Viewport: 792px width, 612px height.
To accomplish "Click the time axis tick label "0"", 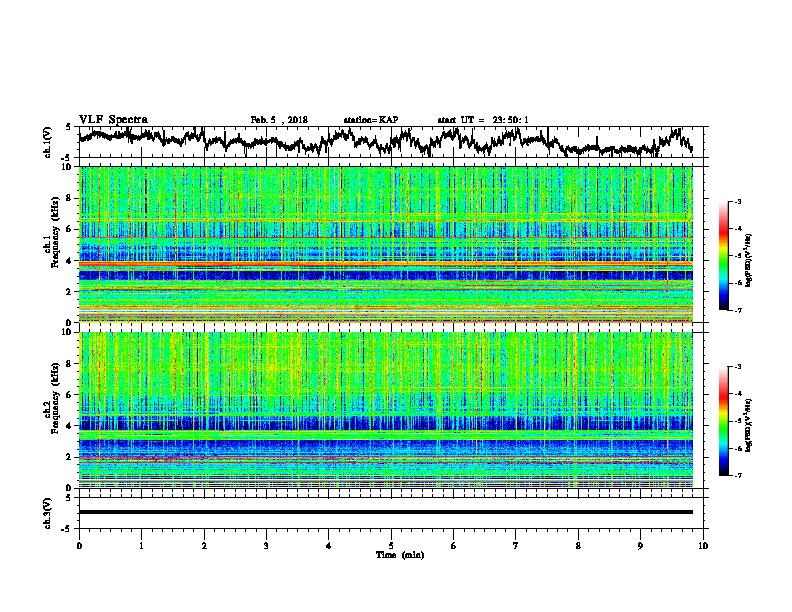I will coord(79,546).
